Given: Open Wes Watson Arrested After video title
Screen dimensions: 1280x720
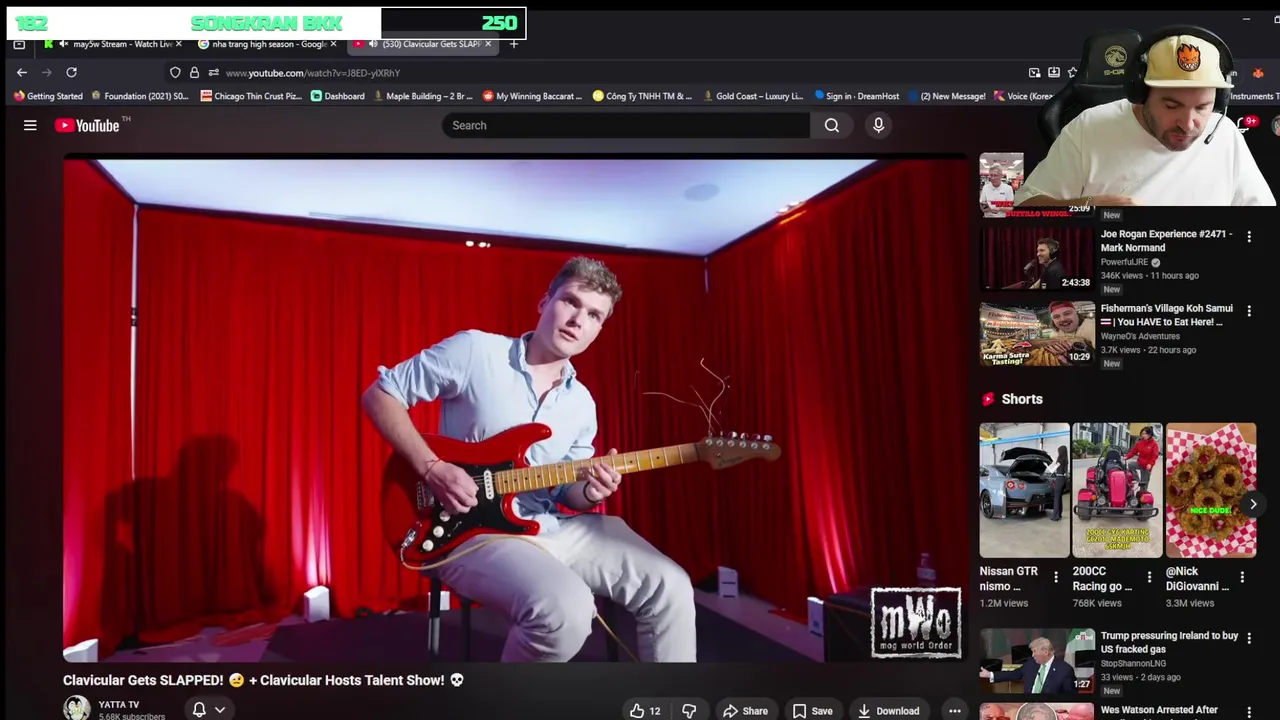Looking at the screenshot, I should coord(1159,710).
